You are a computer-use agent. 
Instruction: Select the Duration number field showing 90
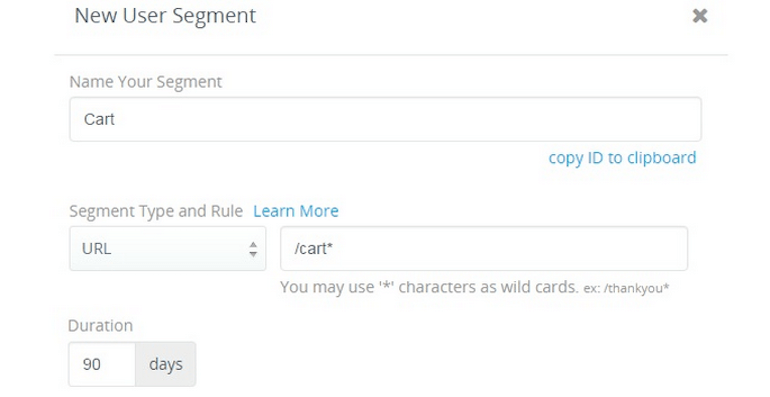pyautogui.click(x=102, y=365)
